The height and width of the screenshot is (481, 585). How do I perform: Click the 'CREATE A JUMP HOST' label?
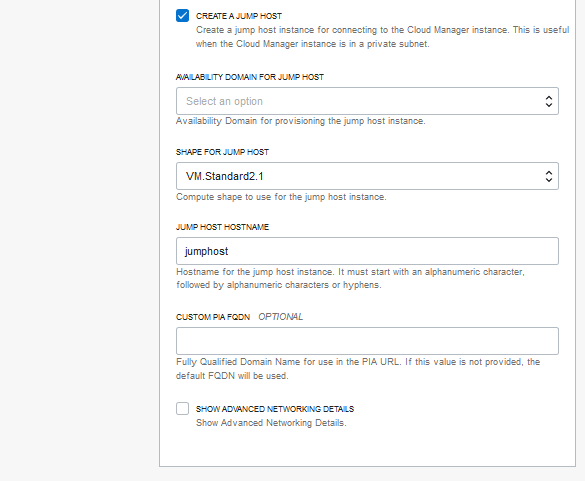(x=239, y=16)
